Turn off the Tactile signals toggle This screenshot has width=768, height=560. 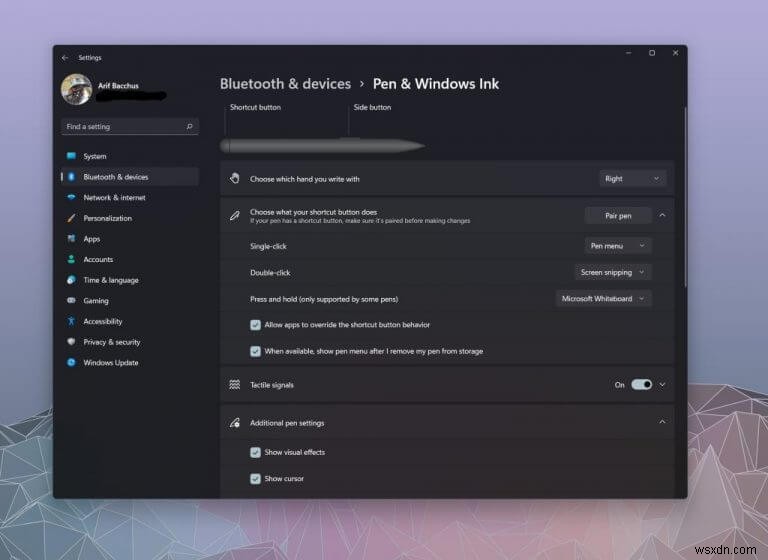641,385
